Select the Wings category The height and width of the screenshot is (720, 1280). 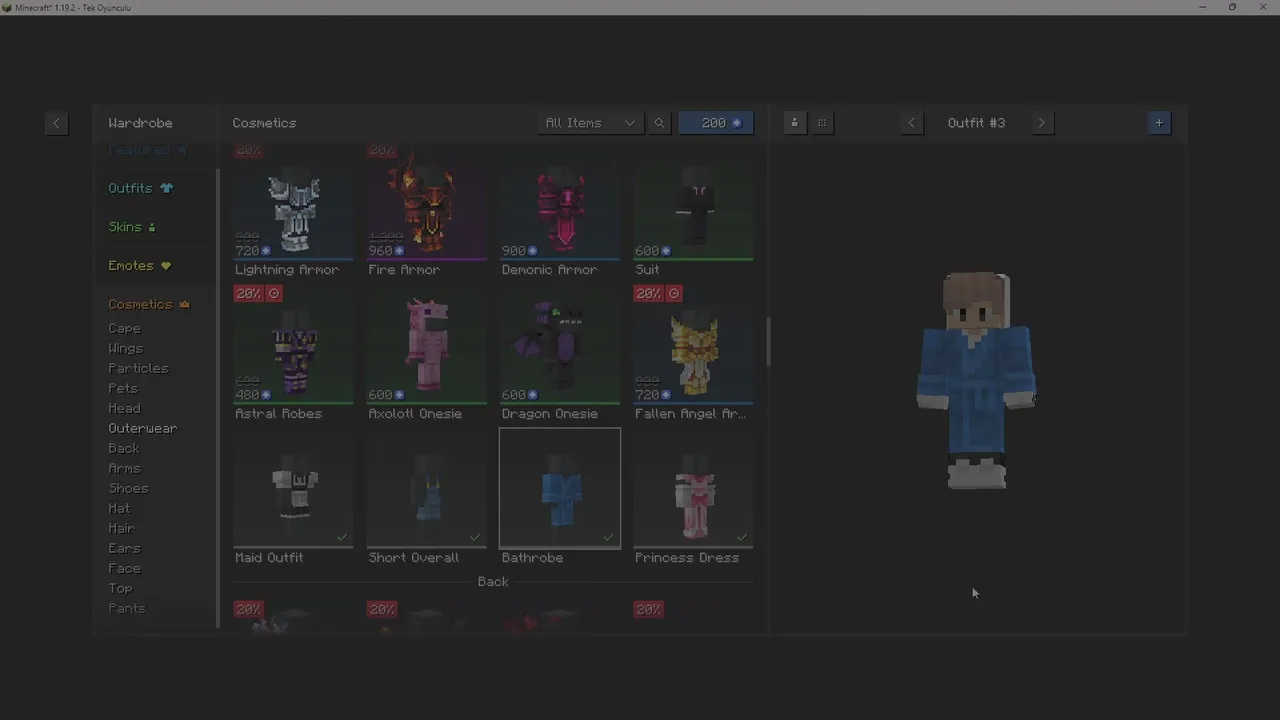coord(126,348)
